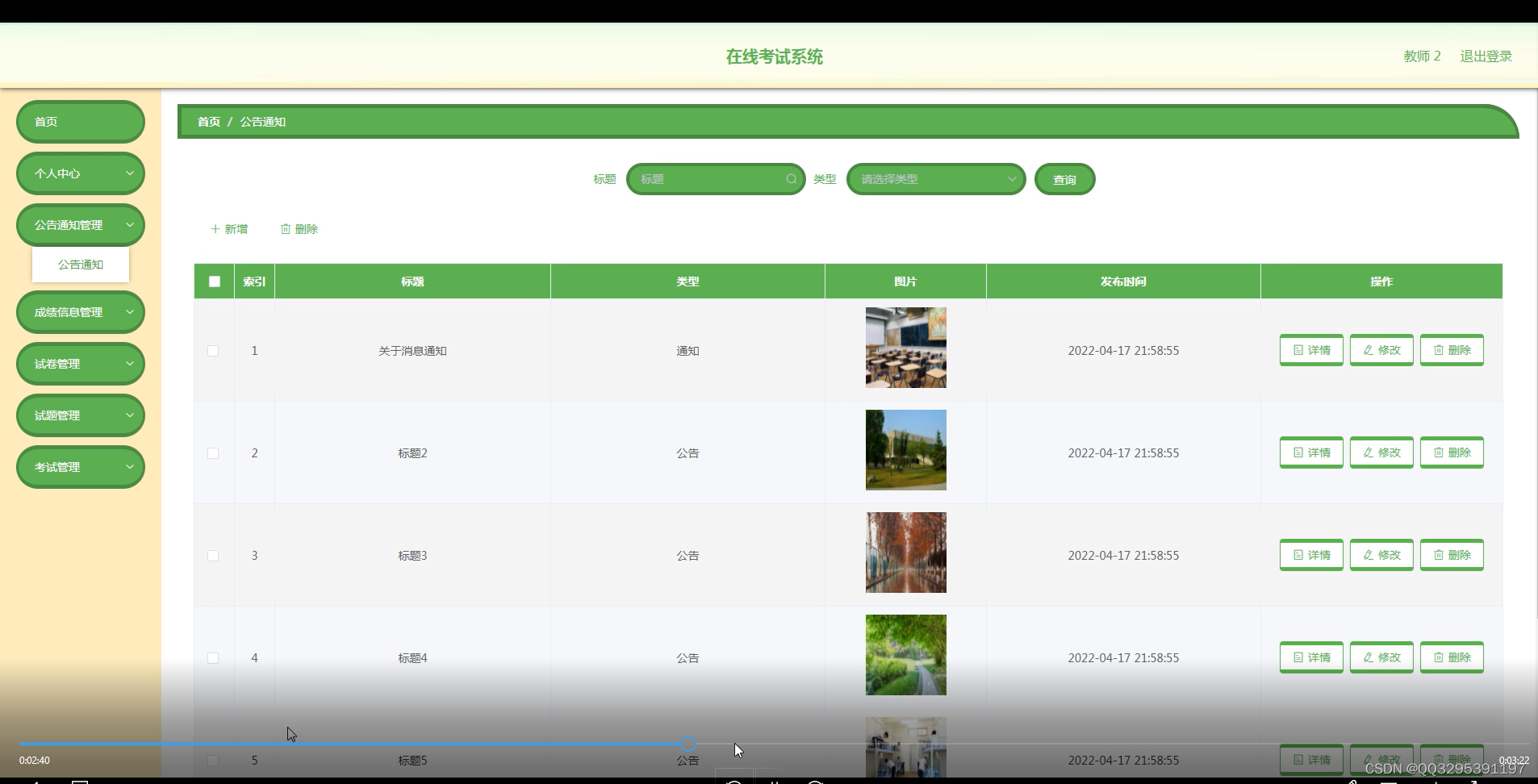Screen dimensions: 1538x784
Task: Click the 公告 type cell in row 标题2
Action: [688, 453]
